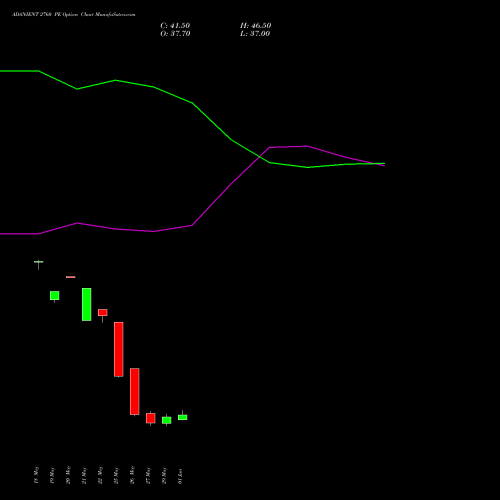500x500 pixels.
Task: Select the small red candle for 27 May
Action: coord(151,418)
